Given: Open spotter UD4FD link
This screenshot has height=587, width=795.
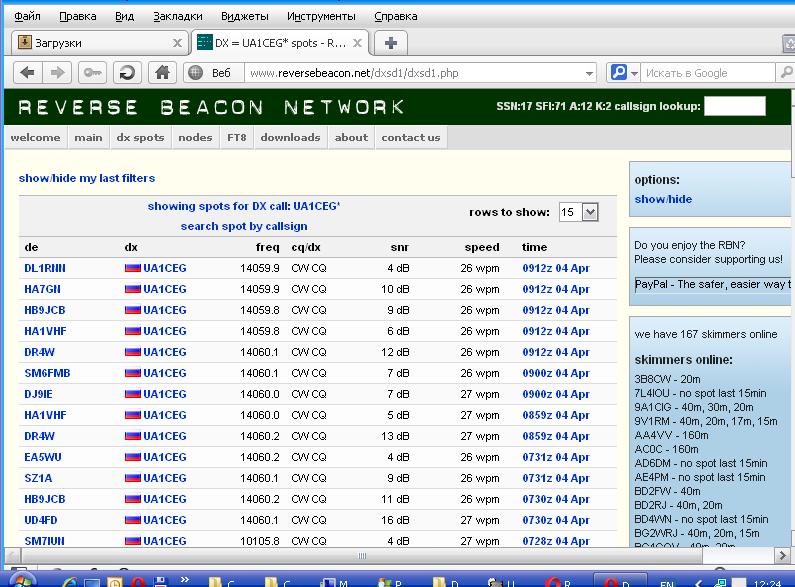Looking at the screenshot, I should tap(41, 520).
